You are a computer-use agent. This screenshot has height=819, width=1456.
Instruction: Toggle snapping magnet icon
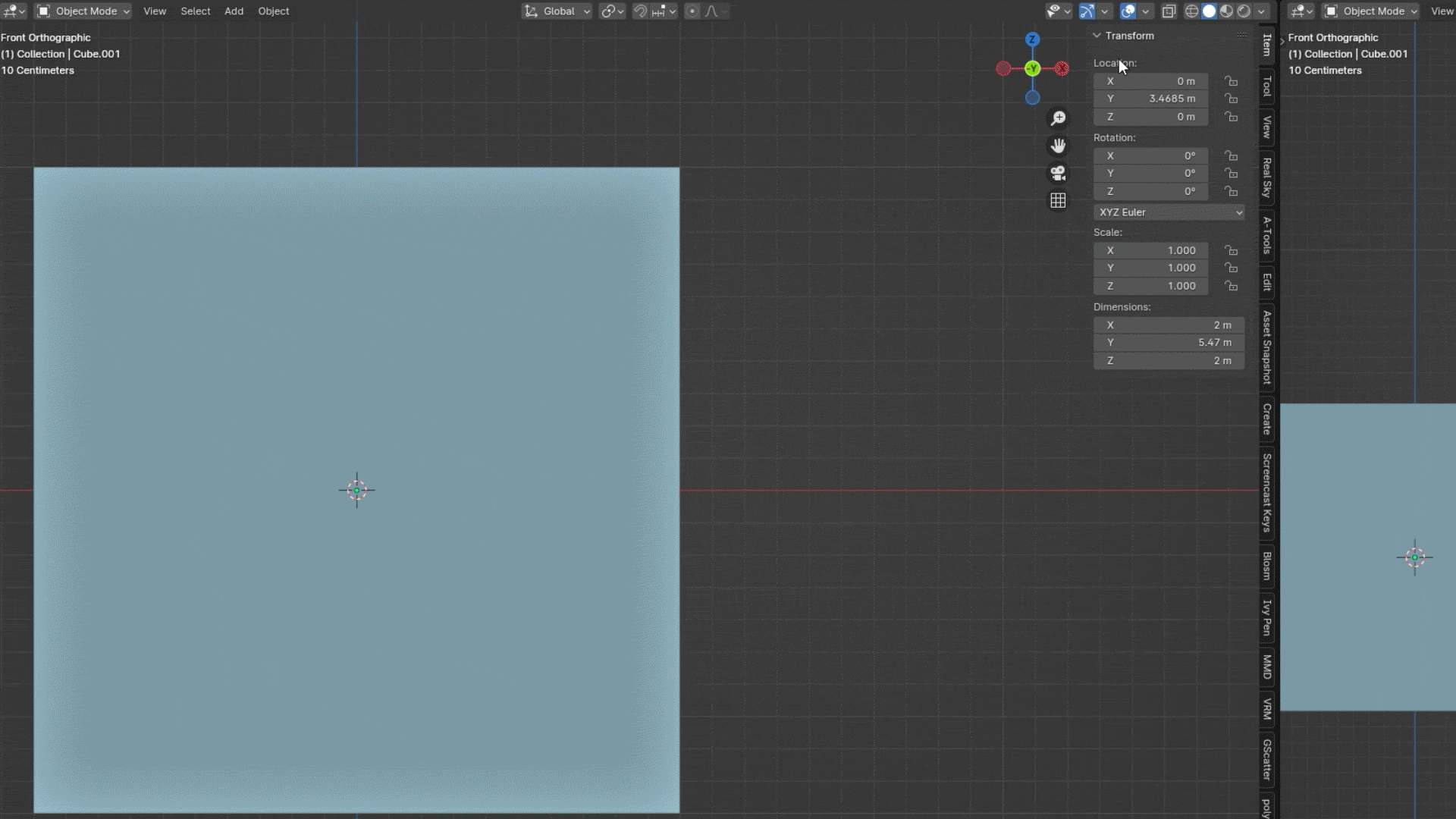coord(641,11)
